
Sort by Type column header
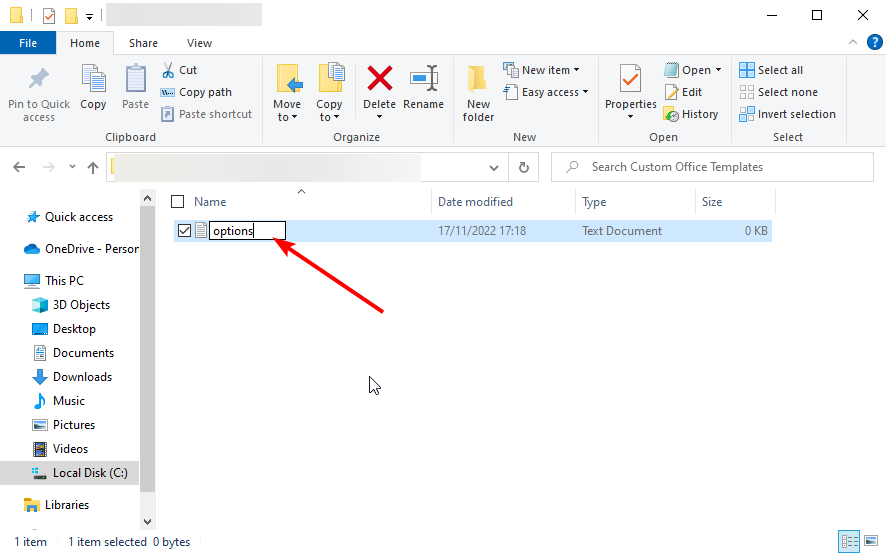[x=594, y=202]
